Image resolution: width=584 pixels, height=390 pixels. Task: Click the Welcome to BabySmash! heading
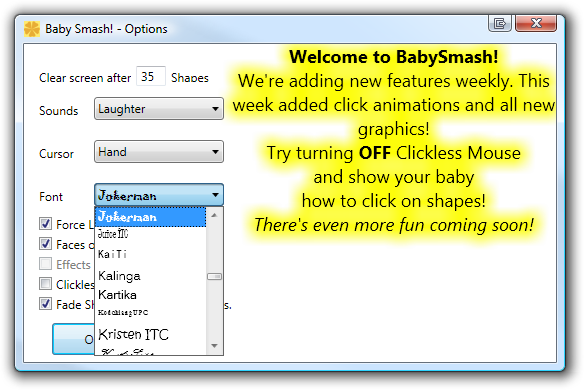click(x=394, y=57)
